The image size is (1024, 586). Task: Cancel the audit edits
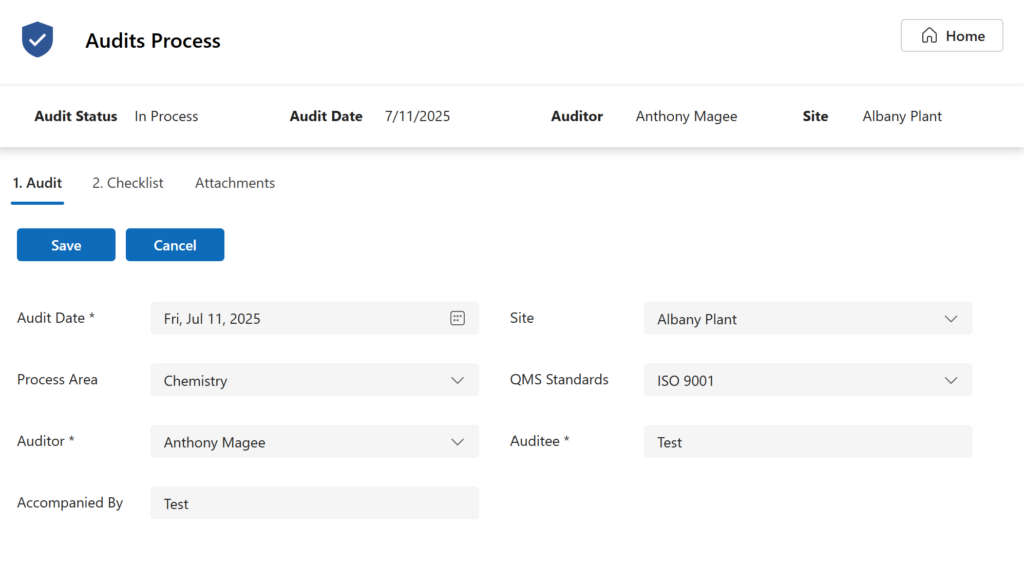[175, 245]
